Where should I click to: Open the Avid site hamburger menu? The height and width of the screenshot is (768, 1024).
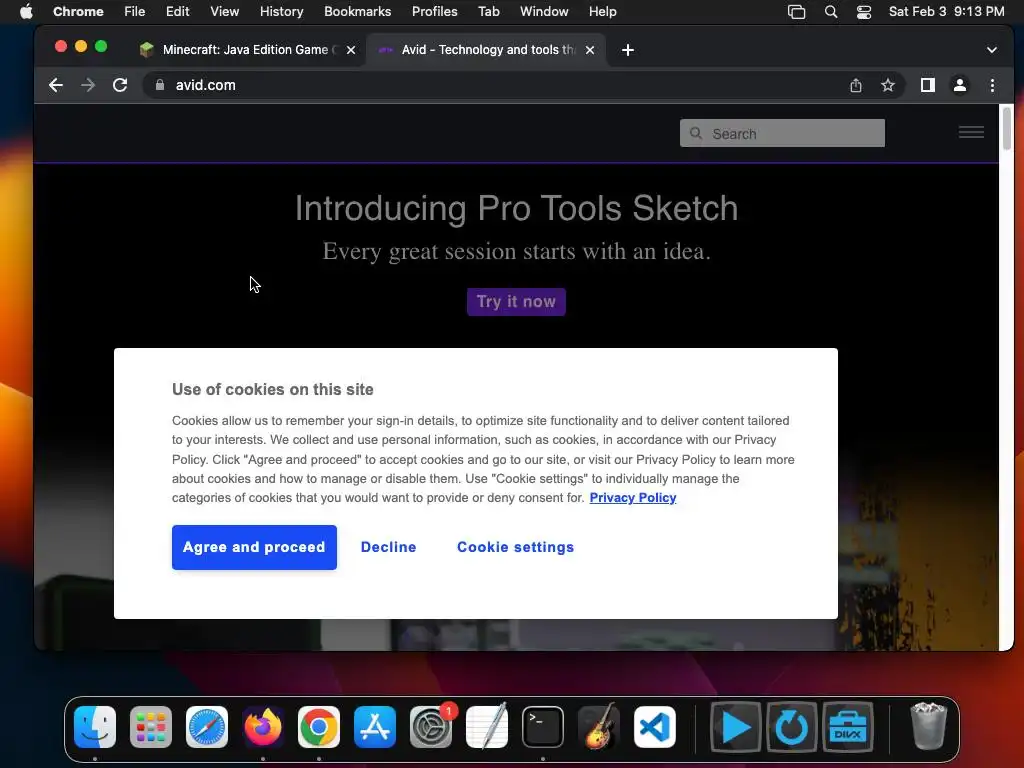[971, 132]
